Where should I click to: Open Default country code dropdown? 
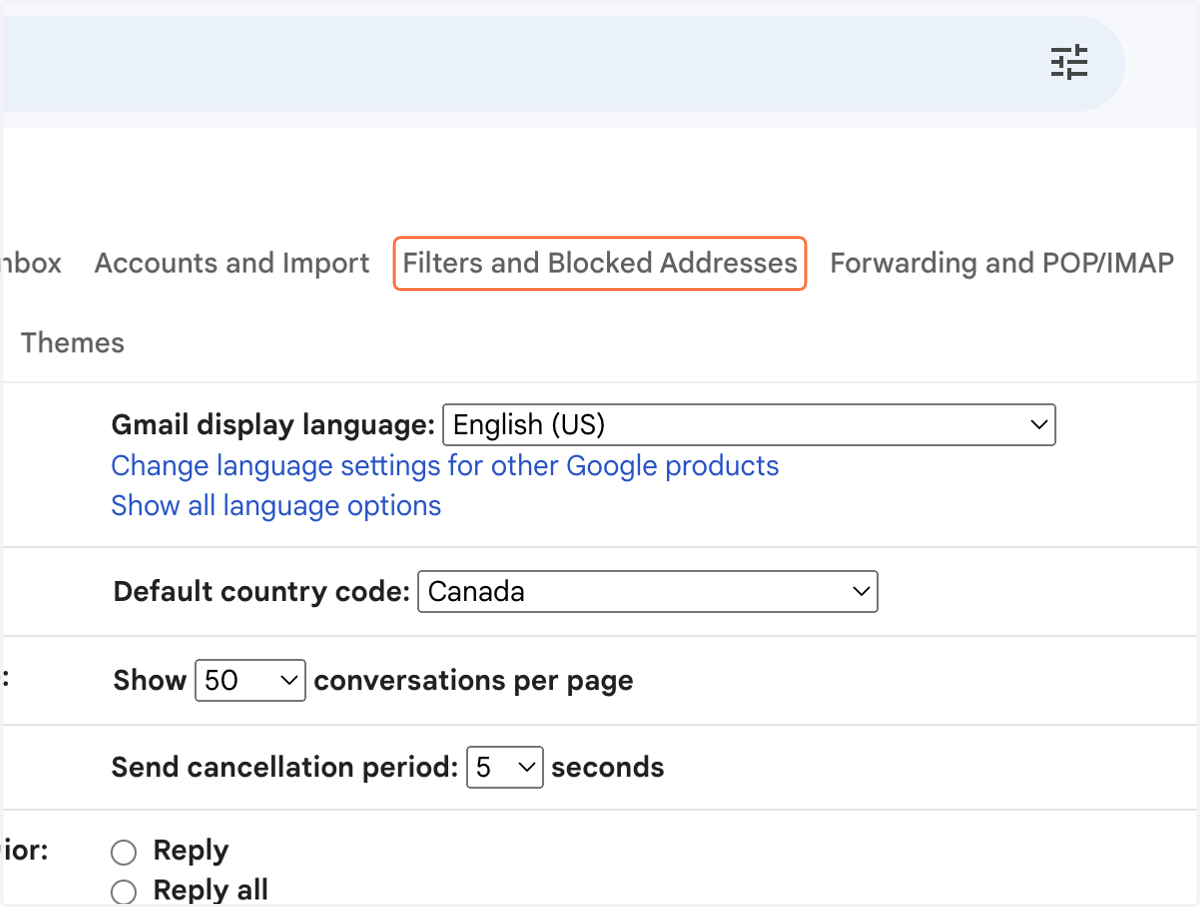click(x=648, y=591)
